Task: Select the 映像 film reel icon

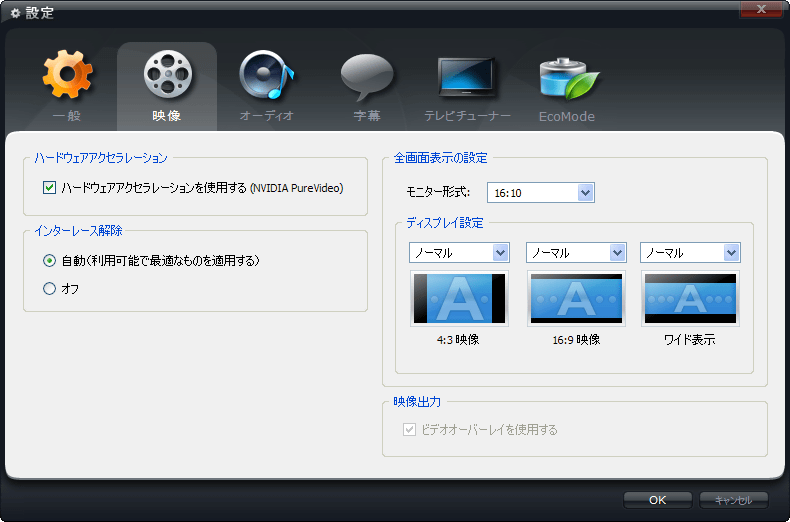Action: point(168,74)
